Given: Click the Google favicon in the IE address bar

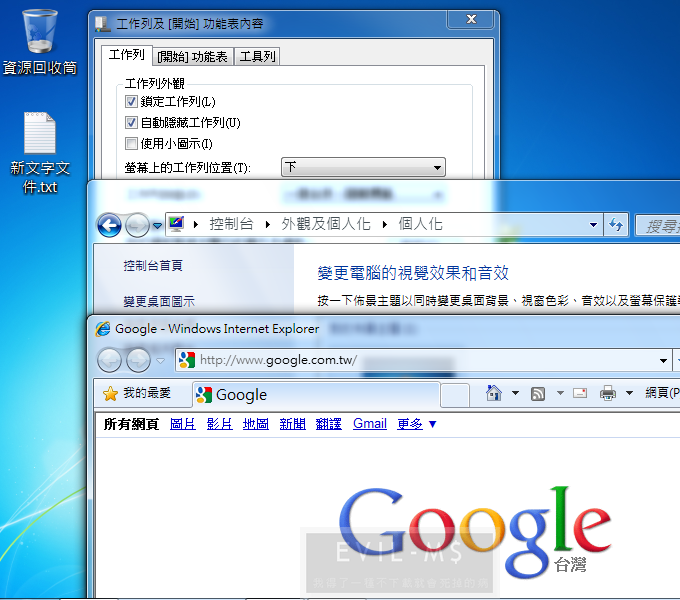Looking at the screenshot, I should pos(187,360).
